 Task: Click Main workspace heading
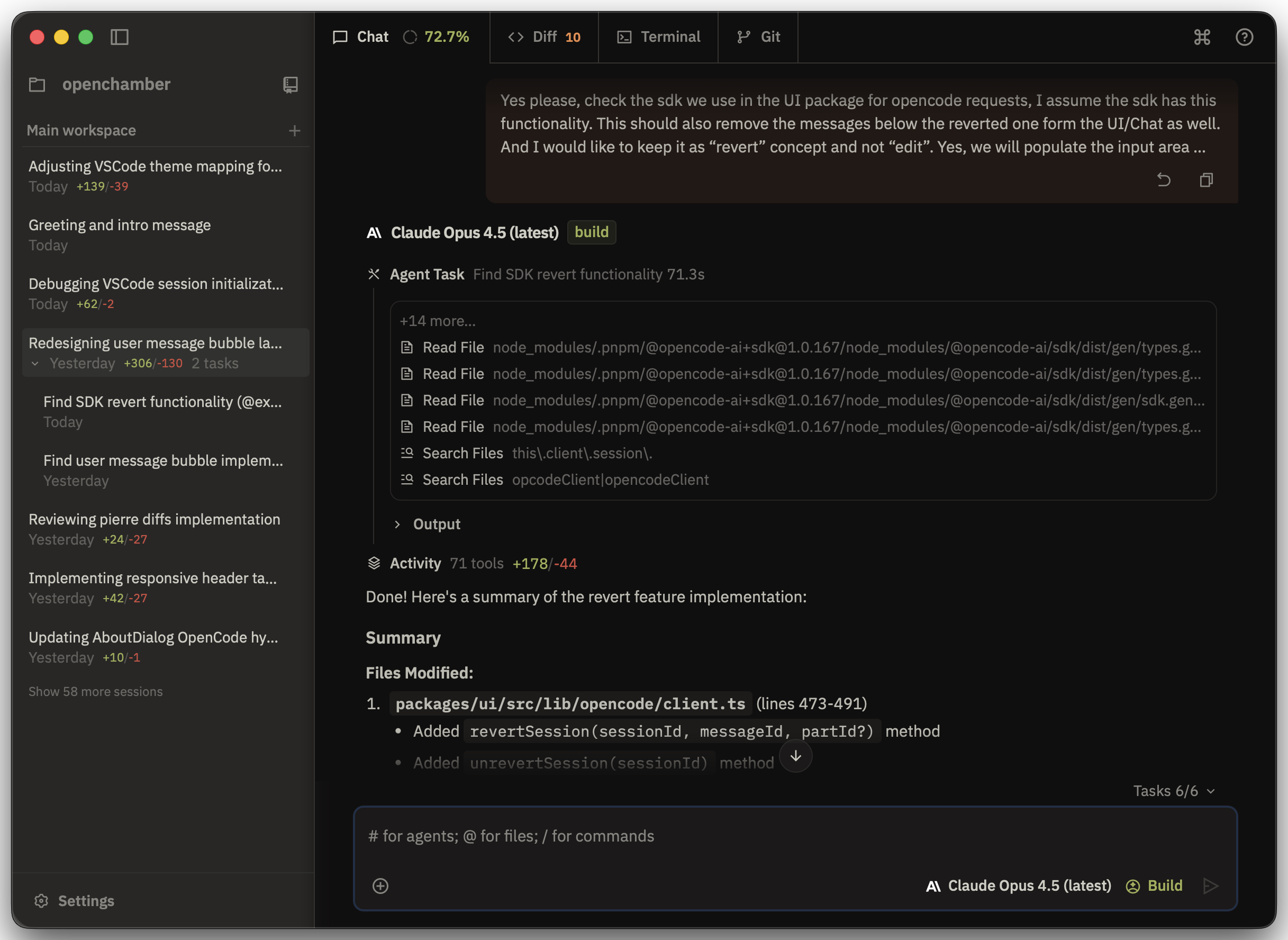pos(81,130)
